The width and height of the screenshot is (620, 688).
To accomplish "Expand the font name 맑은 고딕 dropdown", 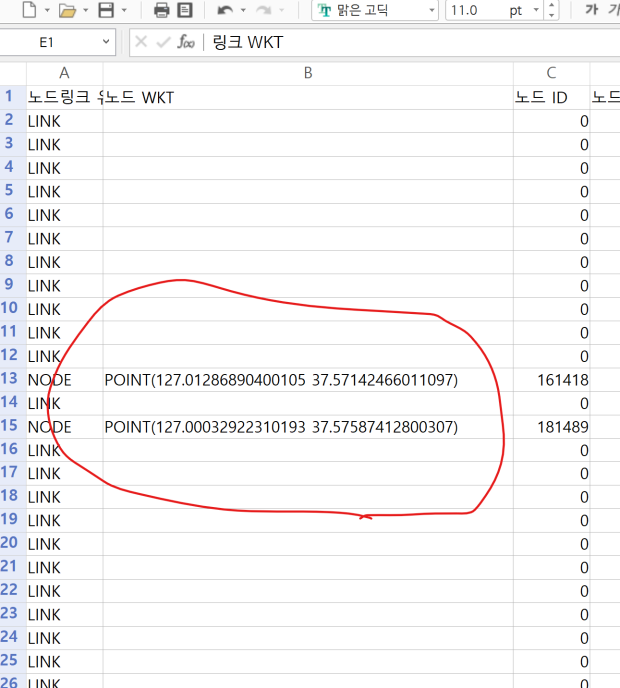I will (x=431, y=11).
